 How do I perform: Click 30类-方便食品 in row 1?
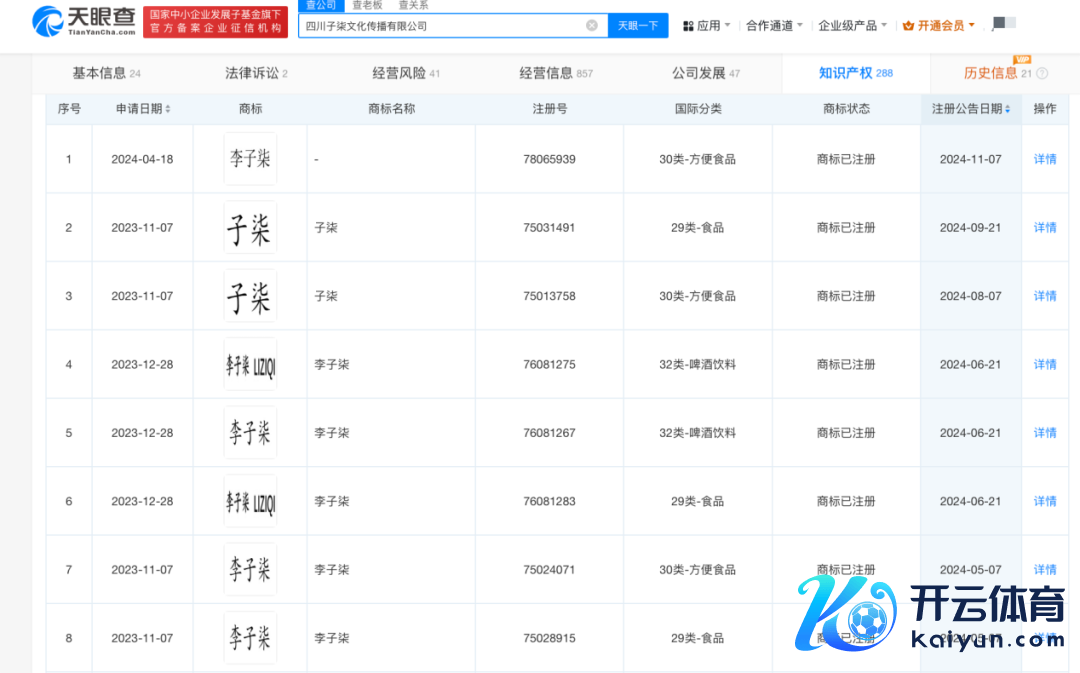point(697,159)
